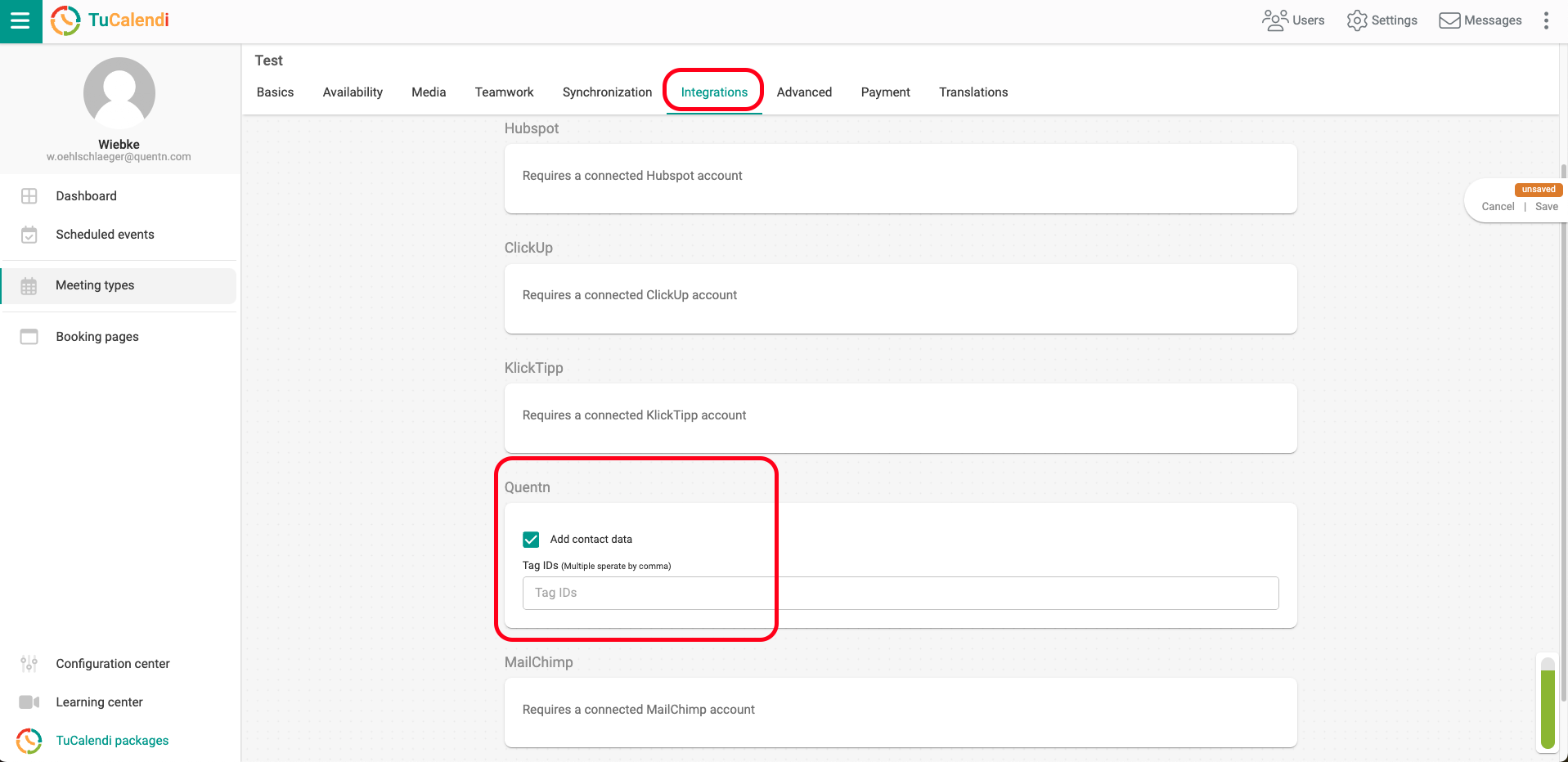
Task: Open the hamburger menu
Action: pos(20,21)
